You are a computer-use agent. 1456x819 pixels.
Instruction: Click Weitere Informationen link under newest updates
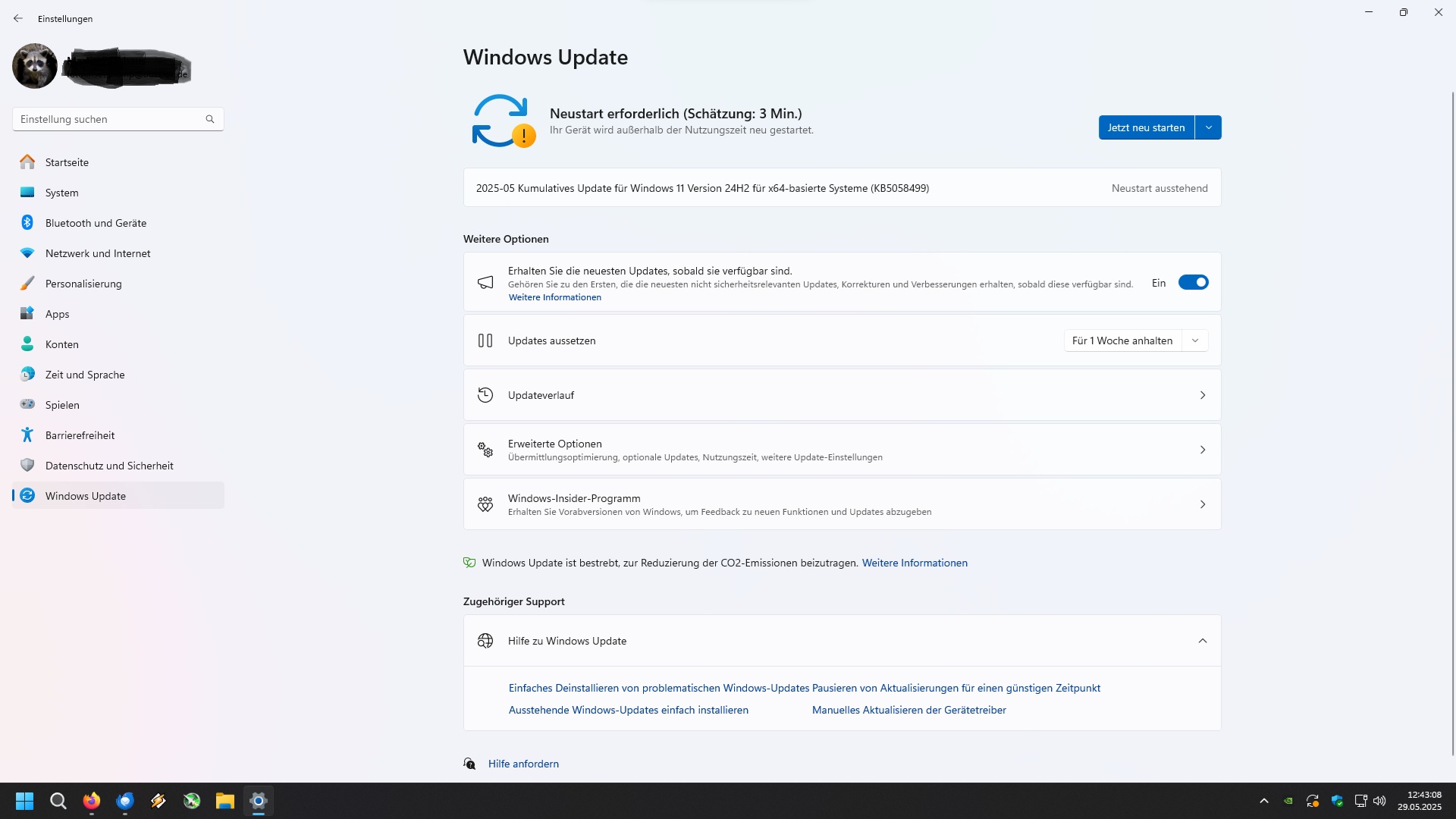[x=555, y=297]
